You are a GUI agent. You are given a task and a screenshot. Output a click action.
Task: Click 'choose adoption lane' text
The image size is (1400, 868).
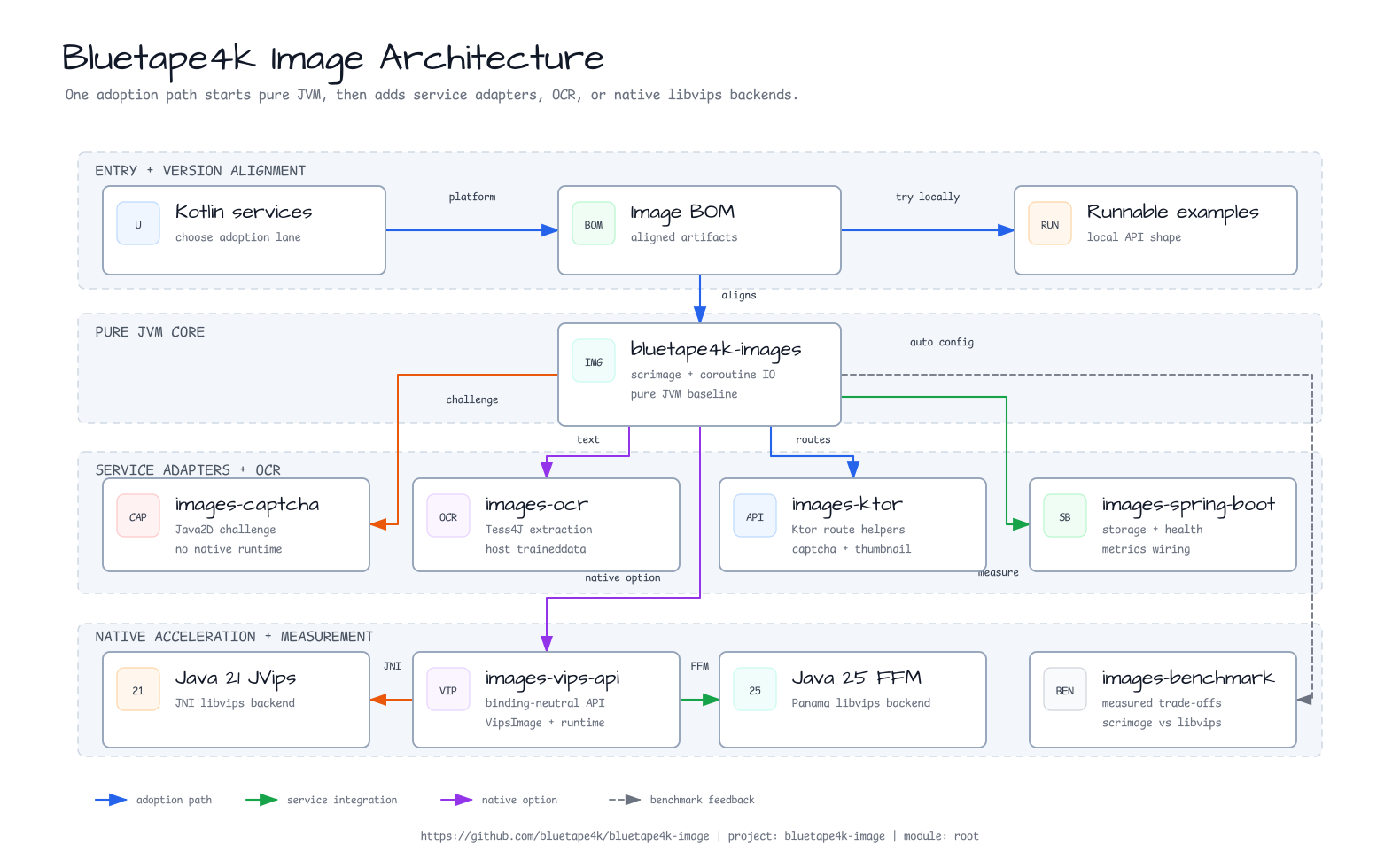point(238,237)
